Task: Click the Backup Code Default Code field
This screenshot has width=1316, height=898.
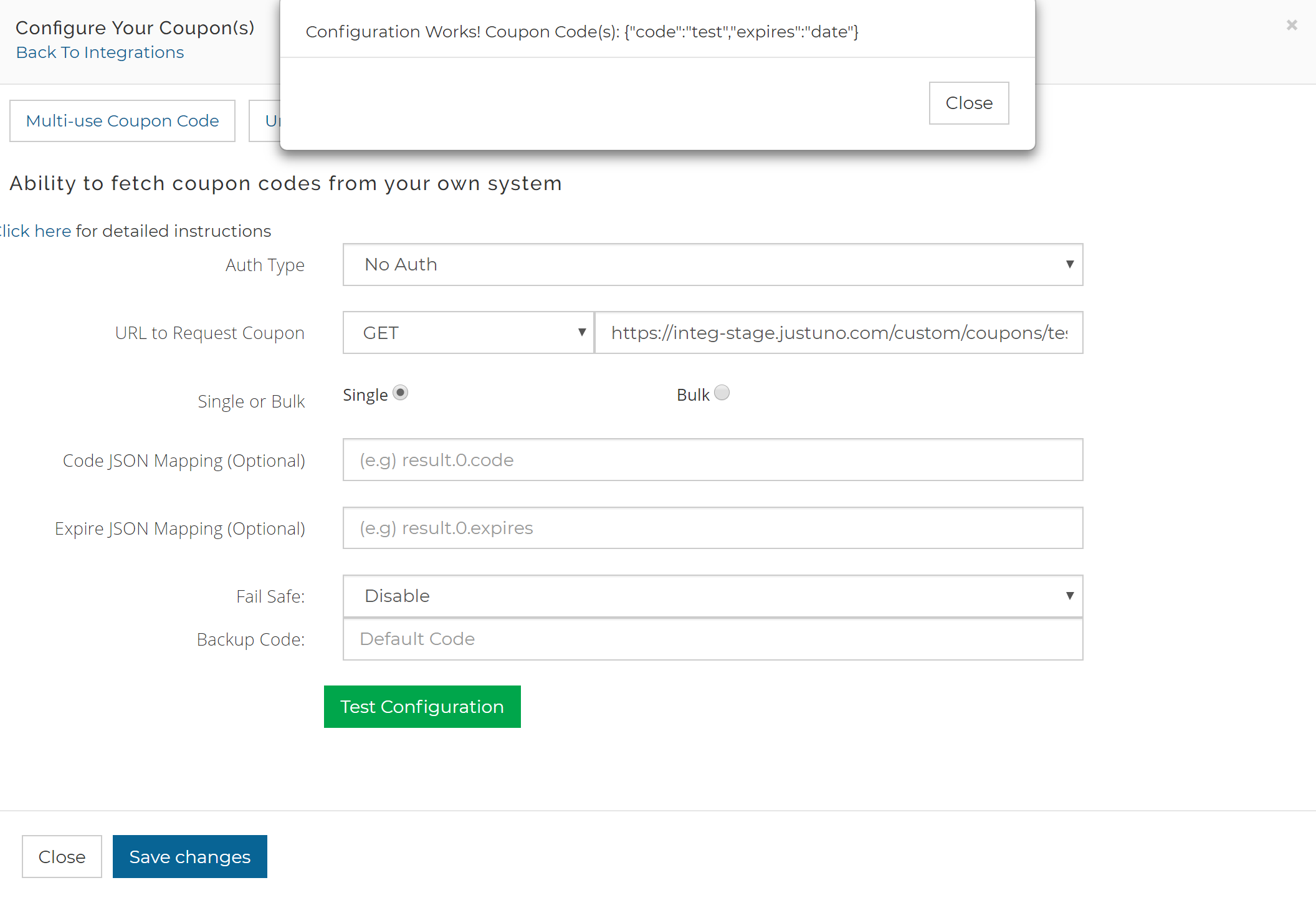Action: click(712, 639)
